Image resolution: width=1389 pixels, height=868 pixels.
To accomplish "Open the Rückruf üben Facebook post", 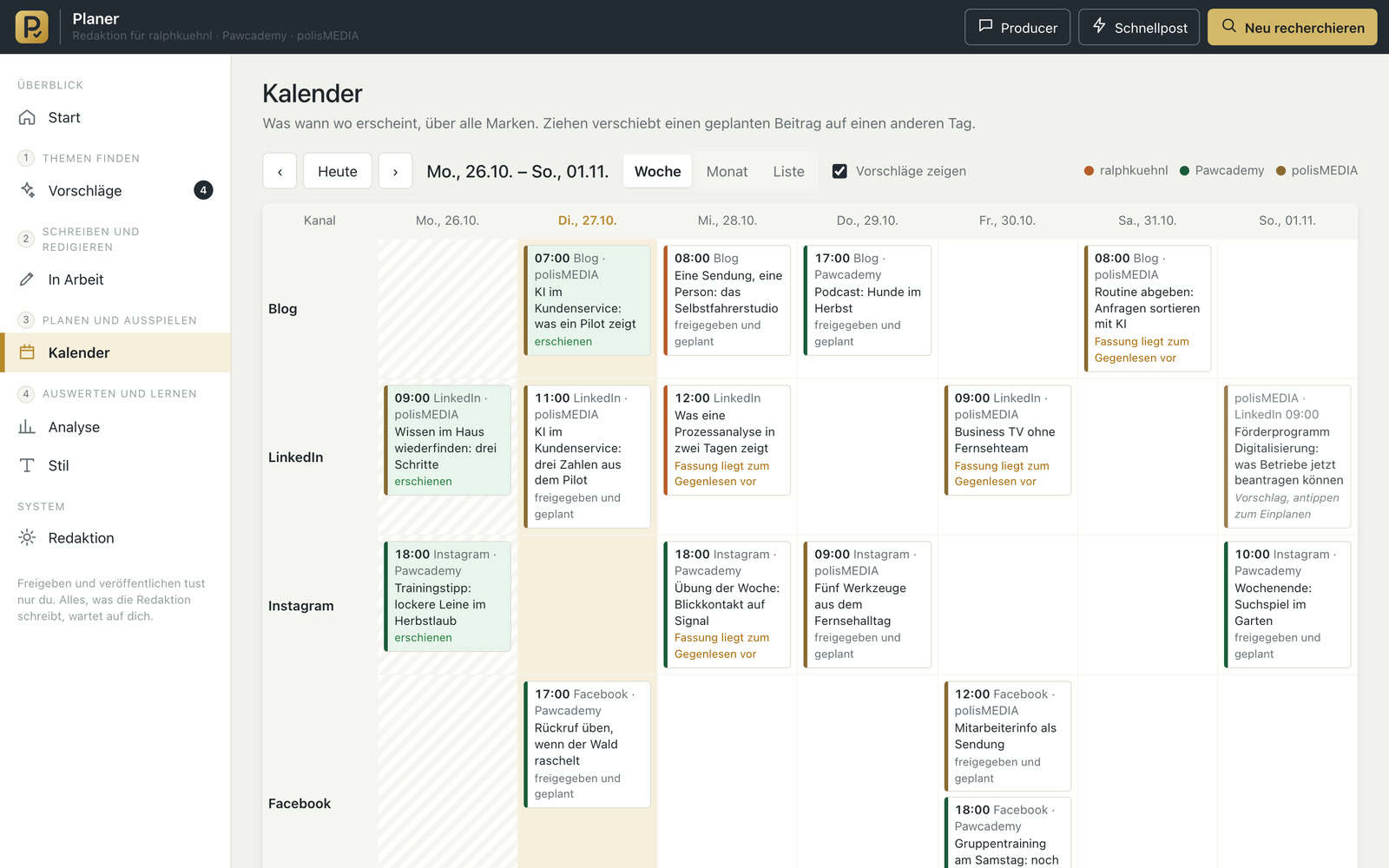I will (587, 745).
